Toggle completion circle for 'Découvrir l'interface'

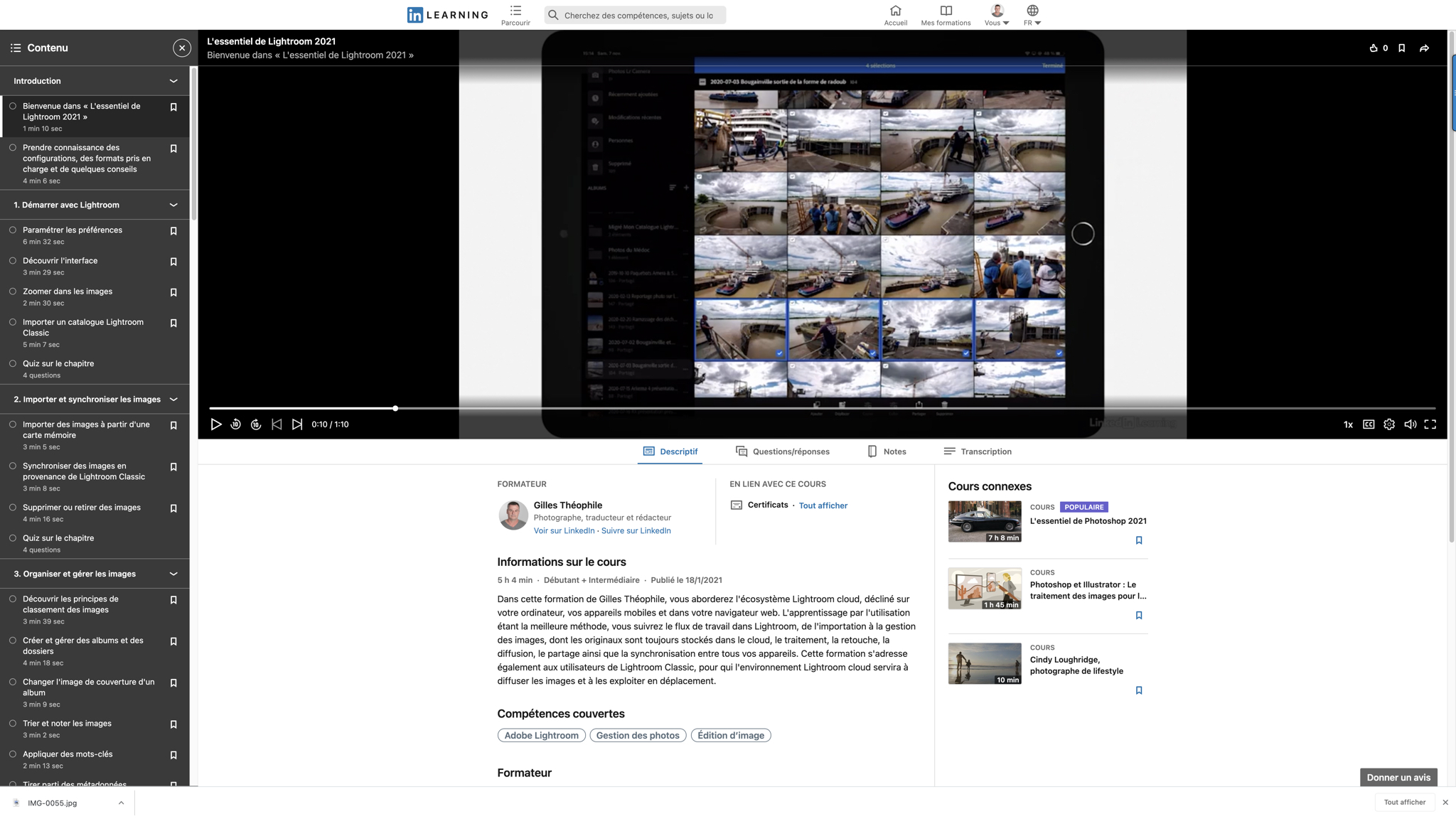pos(13,260)
